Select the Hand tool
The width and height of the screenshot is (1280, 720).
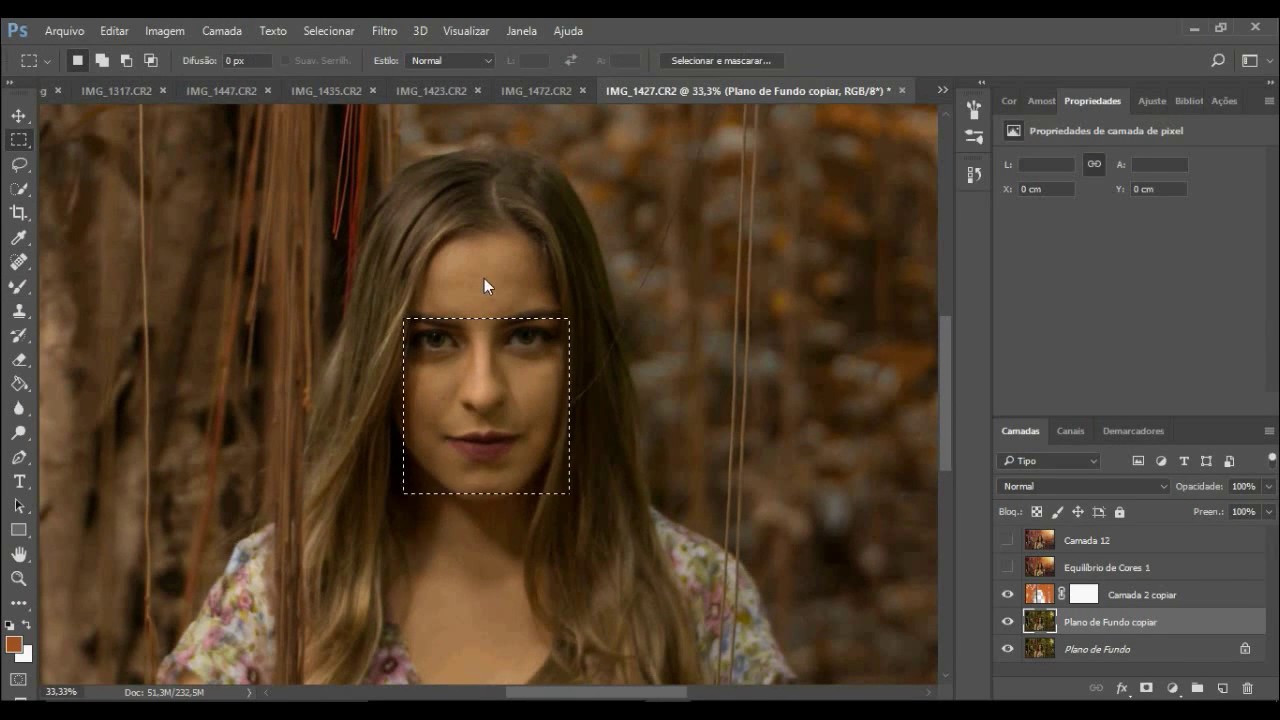pos(19,554)
